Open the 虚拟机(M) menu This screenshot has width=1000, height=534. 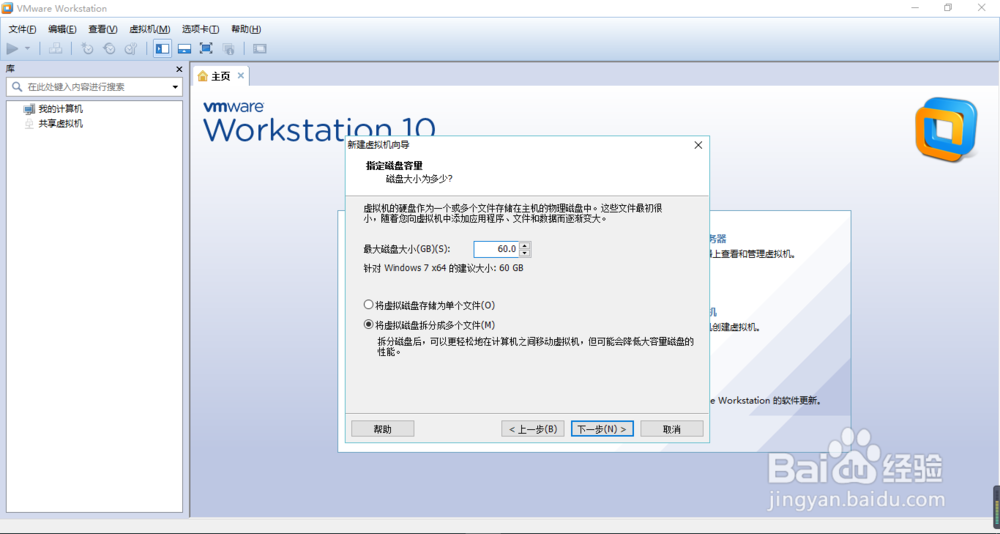point(150,29)
